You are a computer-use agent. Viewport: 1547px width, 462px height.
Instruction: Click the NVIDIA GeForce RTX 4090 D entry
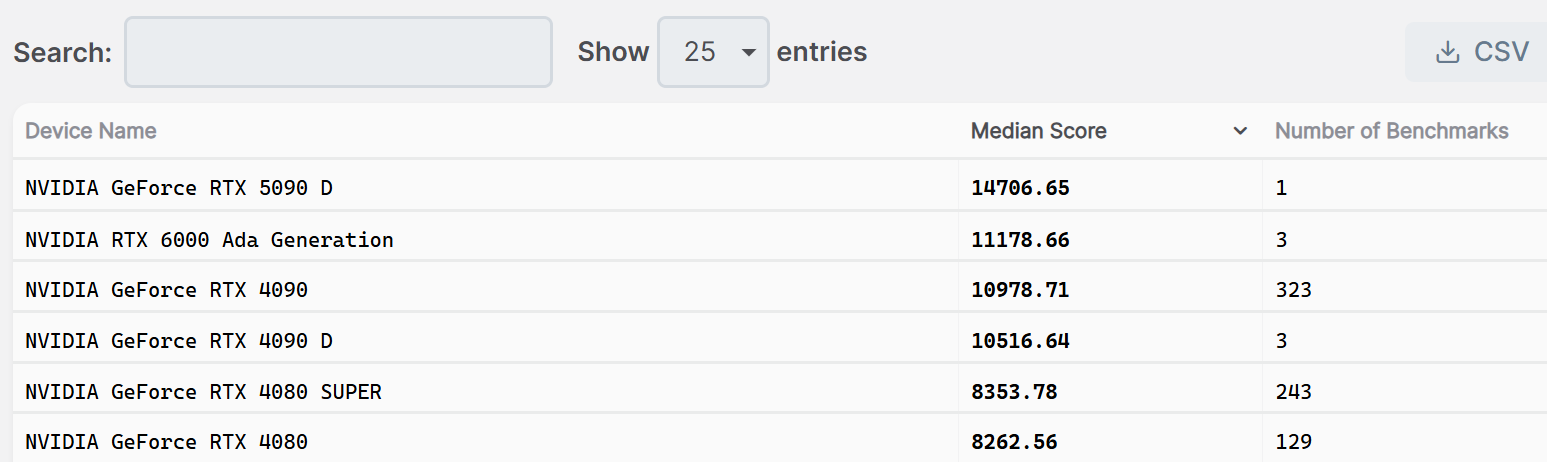(x=179, y=341)
